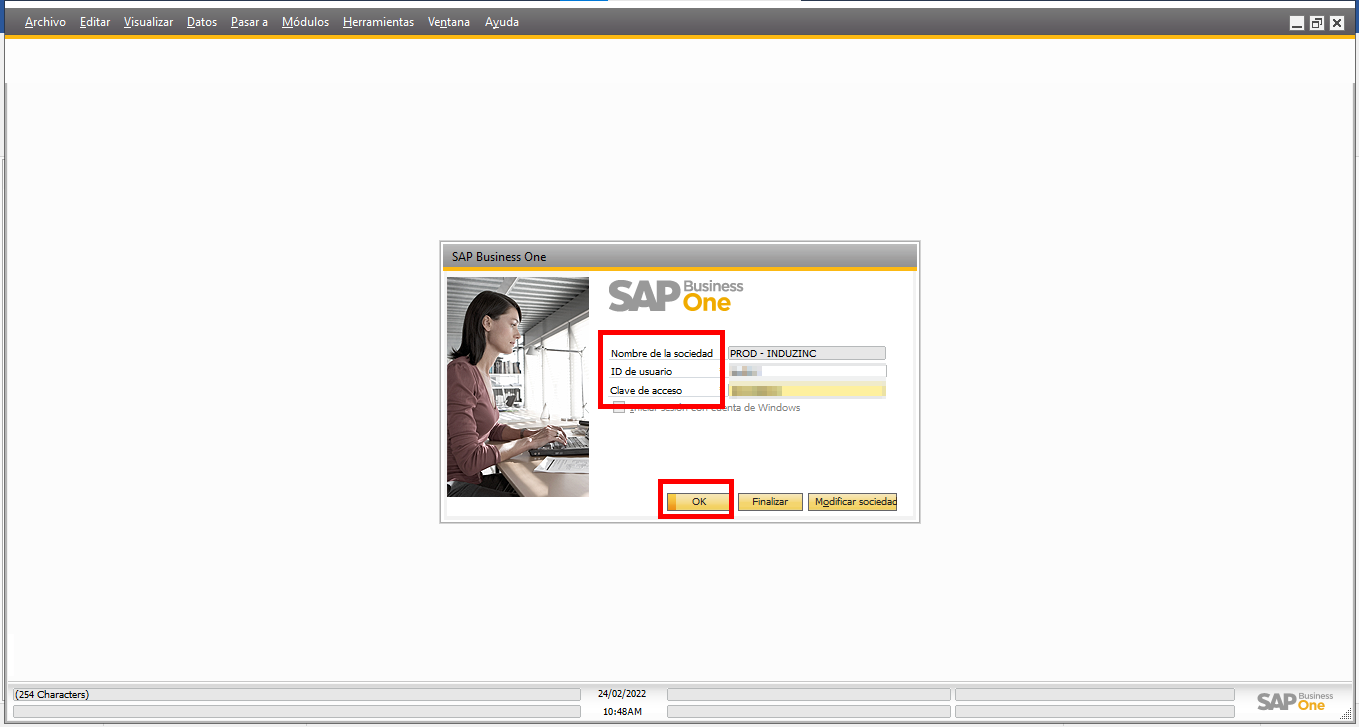The image size is (1359, 727).
Task: Click the date 24/02/2022 in status bar
Action: 622,693
